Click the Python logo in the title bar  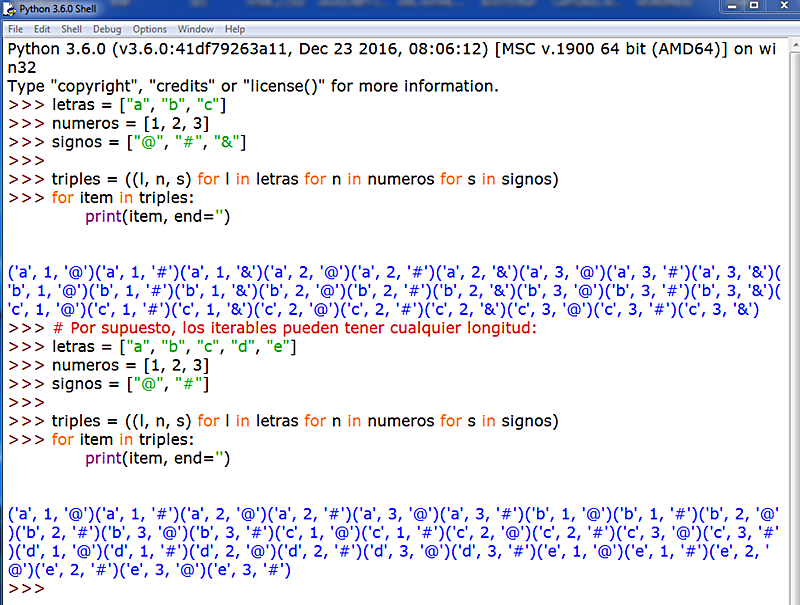pos(8,7)
